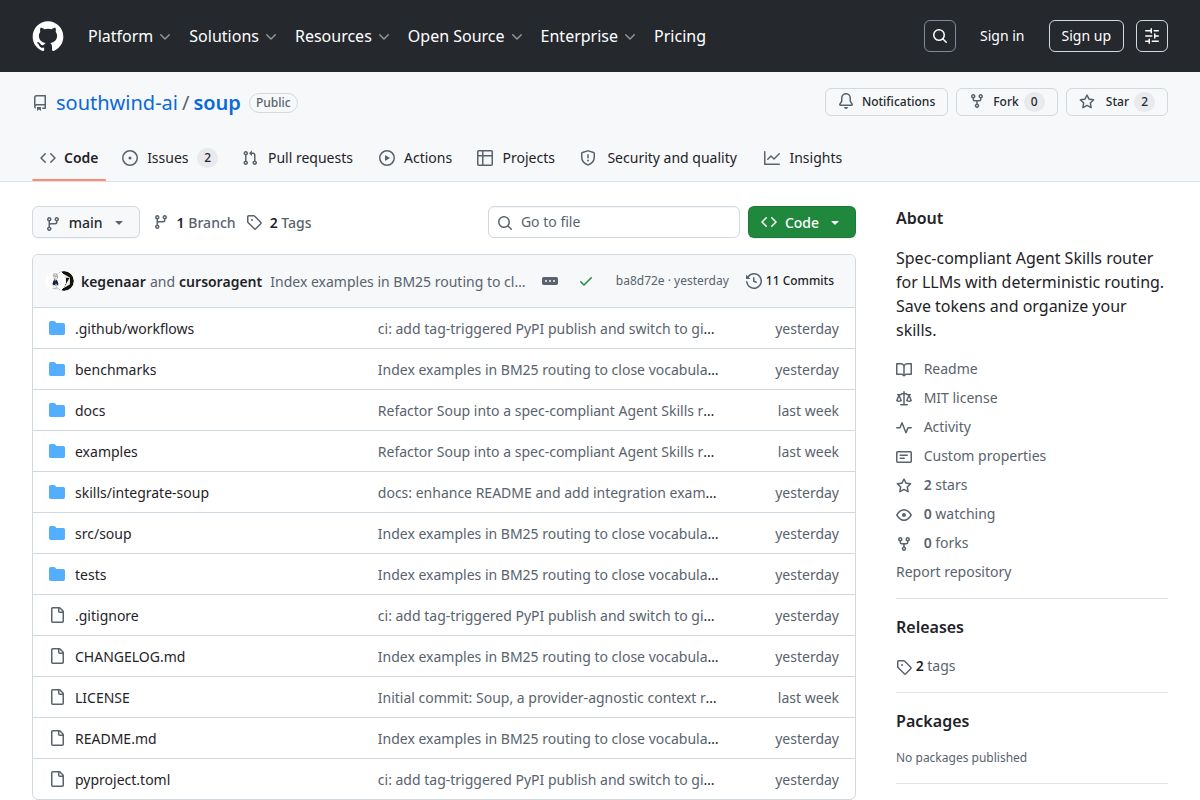Open the Custom properties link
This screenshot has height=800, width=1200.
click(985, 456)
